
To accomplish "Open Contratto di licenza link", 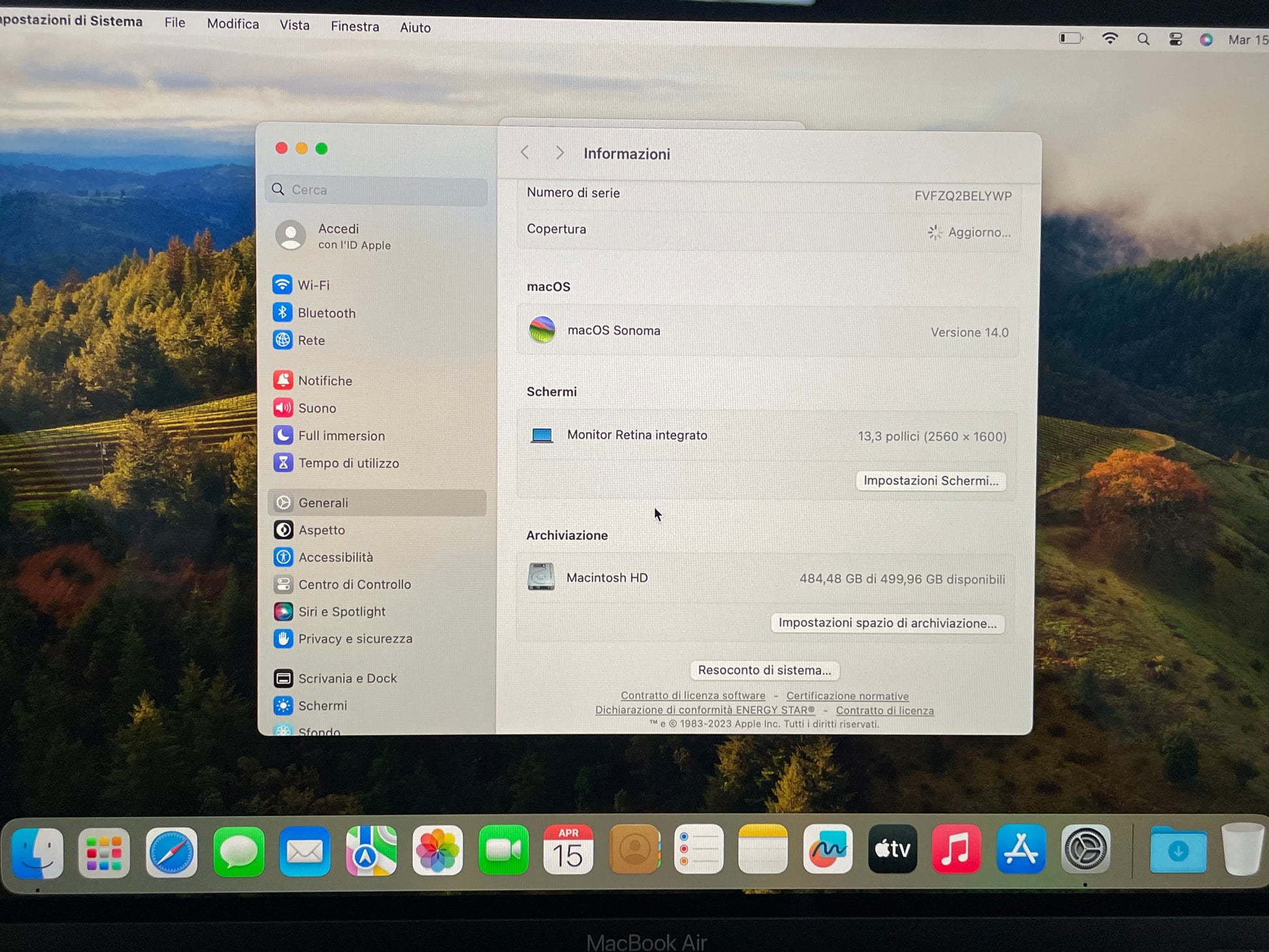I will point(885,711).
